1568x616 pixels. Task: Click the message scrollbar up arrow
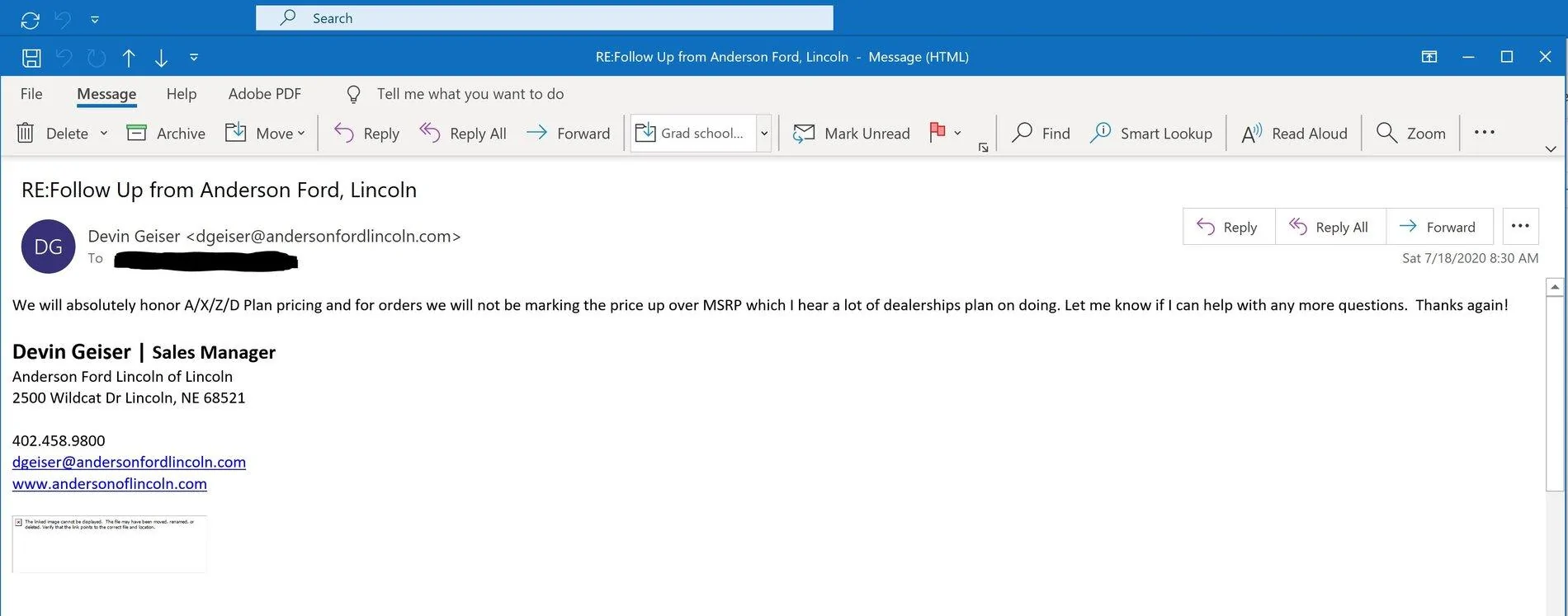[x=1555, y=287]
